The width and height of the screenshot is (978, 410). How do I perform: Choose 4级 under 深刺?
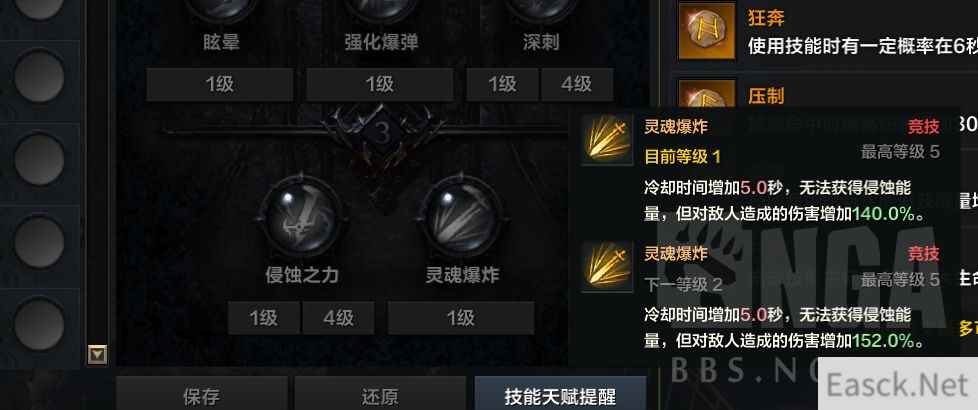(577, 84)
